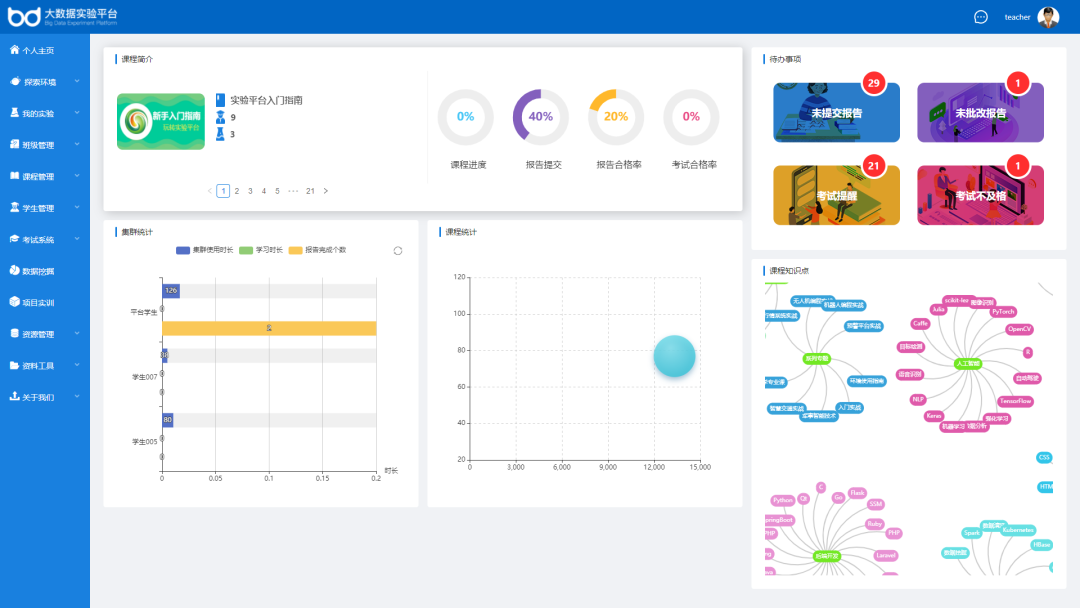The height and width of the screenshot is (608, 1080).
Task: Expand the 课程管理 menu chevron
Action: coord(76,176)
